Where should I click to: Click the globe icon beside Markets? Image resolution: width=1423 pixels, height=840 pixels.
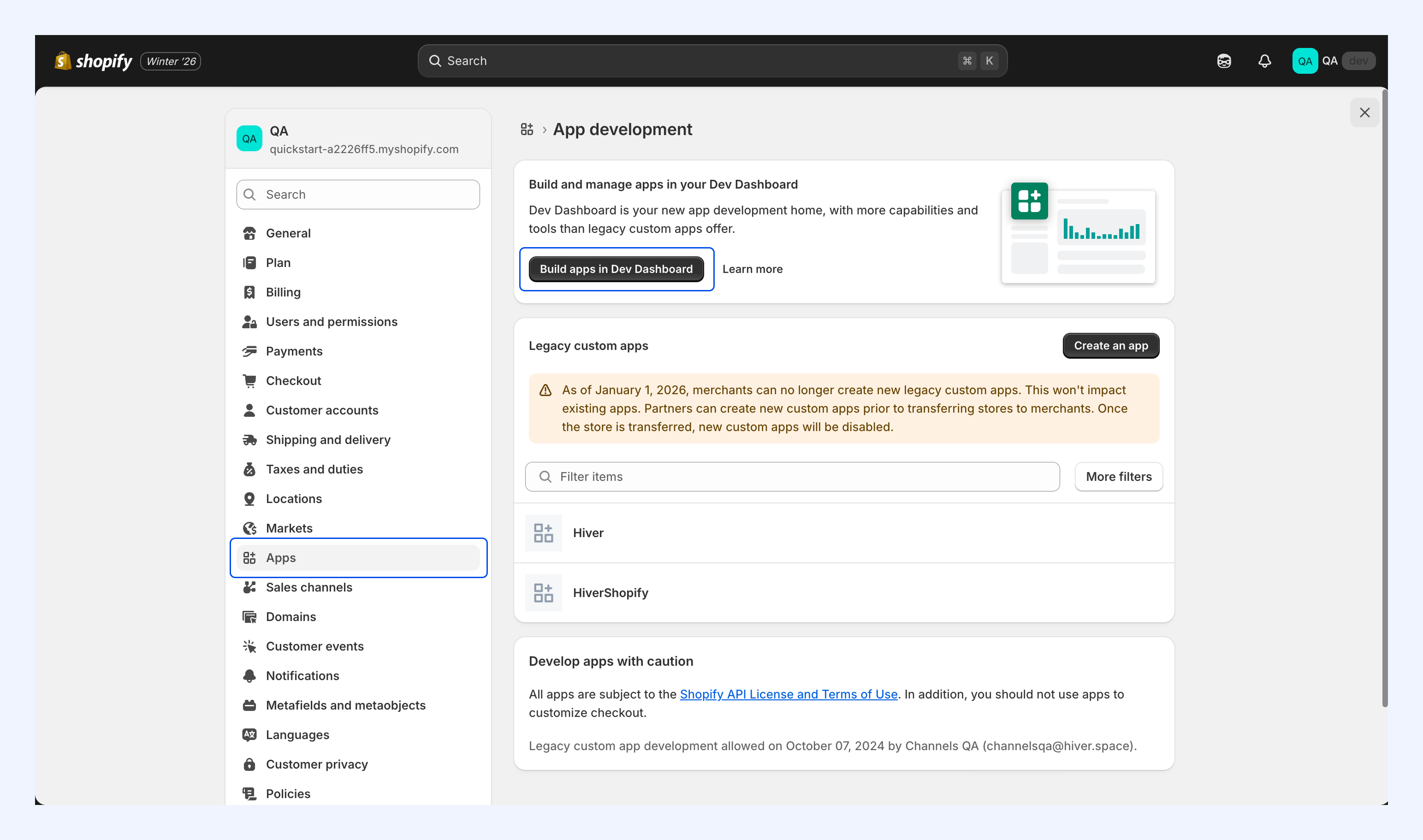249,528
